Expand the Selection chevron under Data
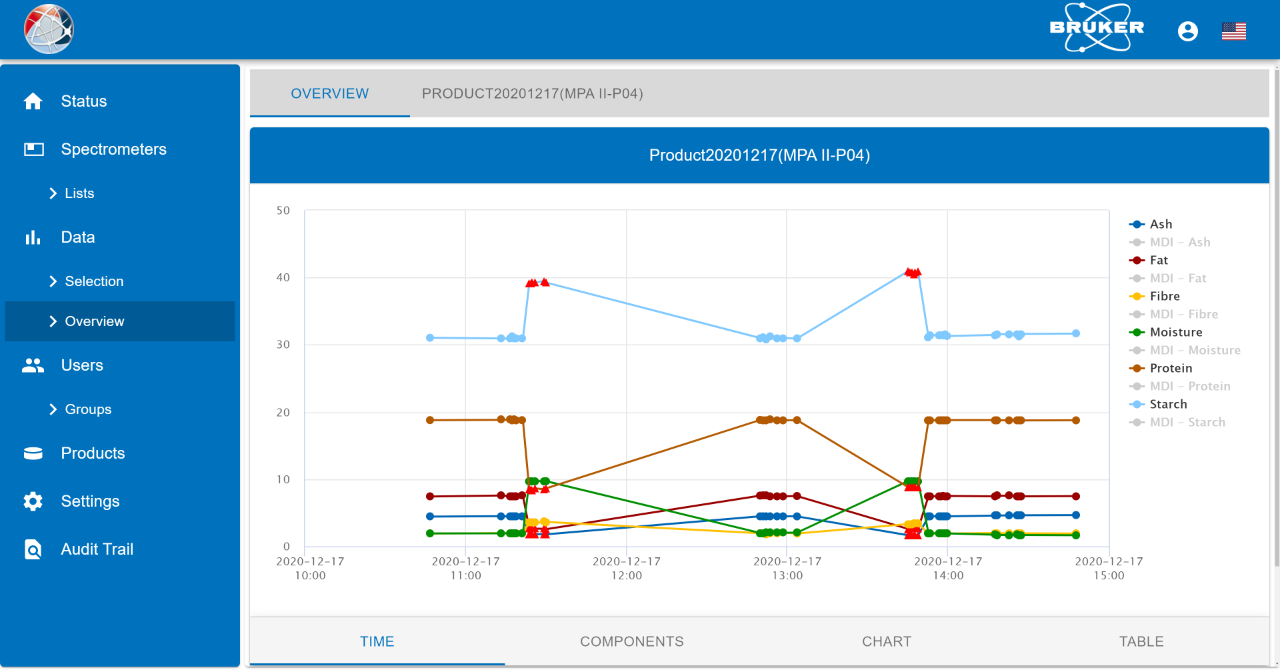 (x=53, y=281)
